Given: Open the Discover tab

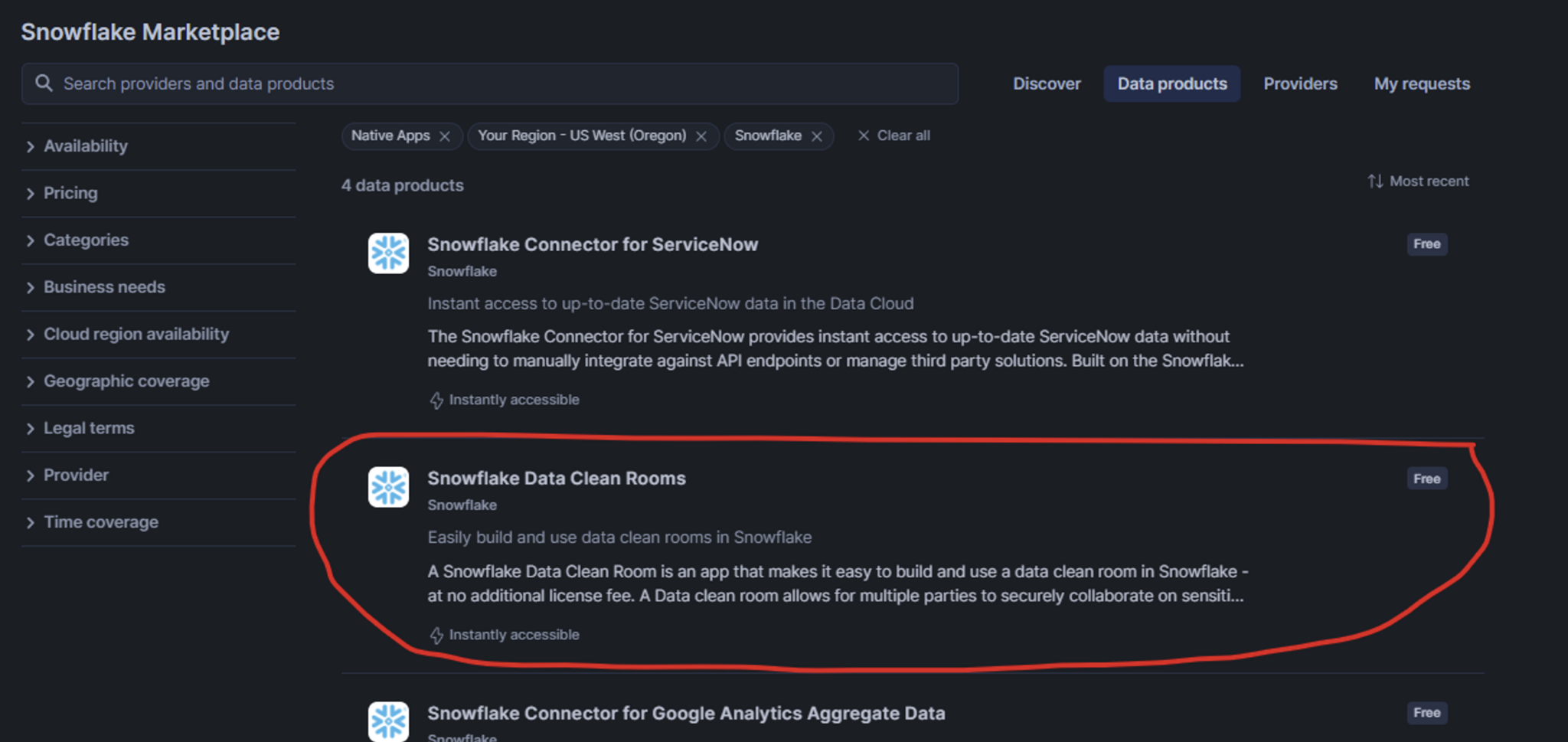Looking at the screenshot, I should tap(1047, 83).
